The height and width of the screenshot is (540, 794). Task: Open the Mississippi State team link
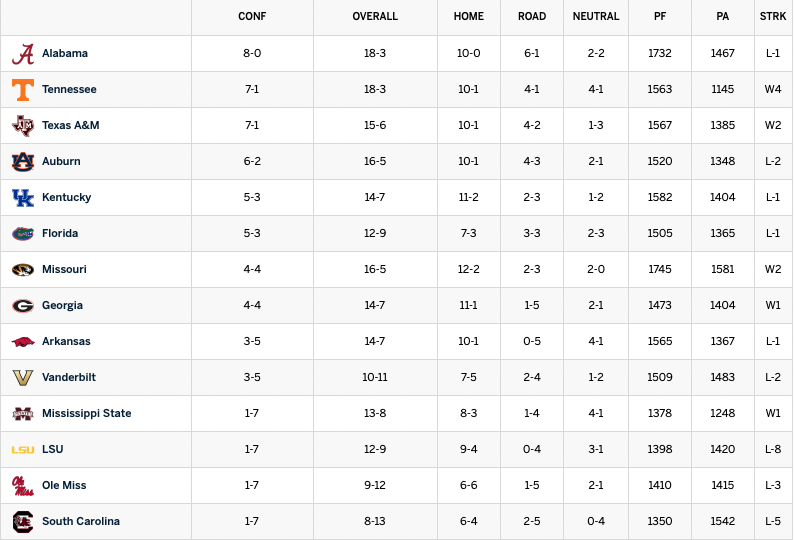(x=87, y=413)
